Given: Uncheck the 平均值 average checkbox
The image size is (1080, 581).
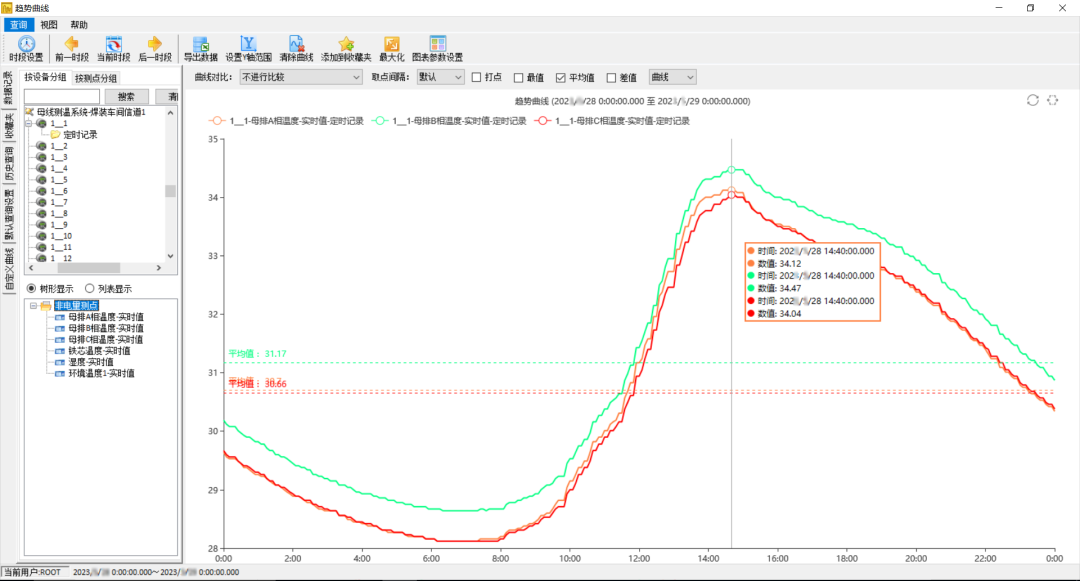Looking at the screenshot, I should pos(561,77).
